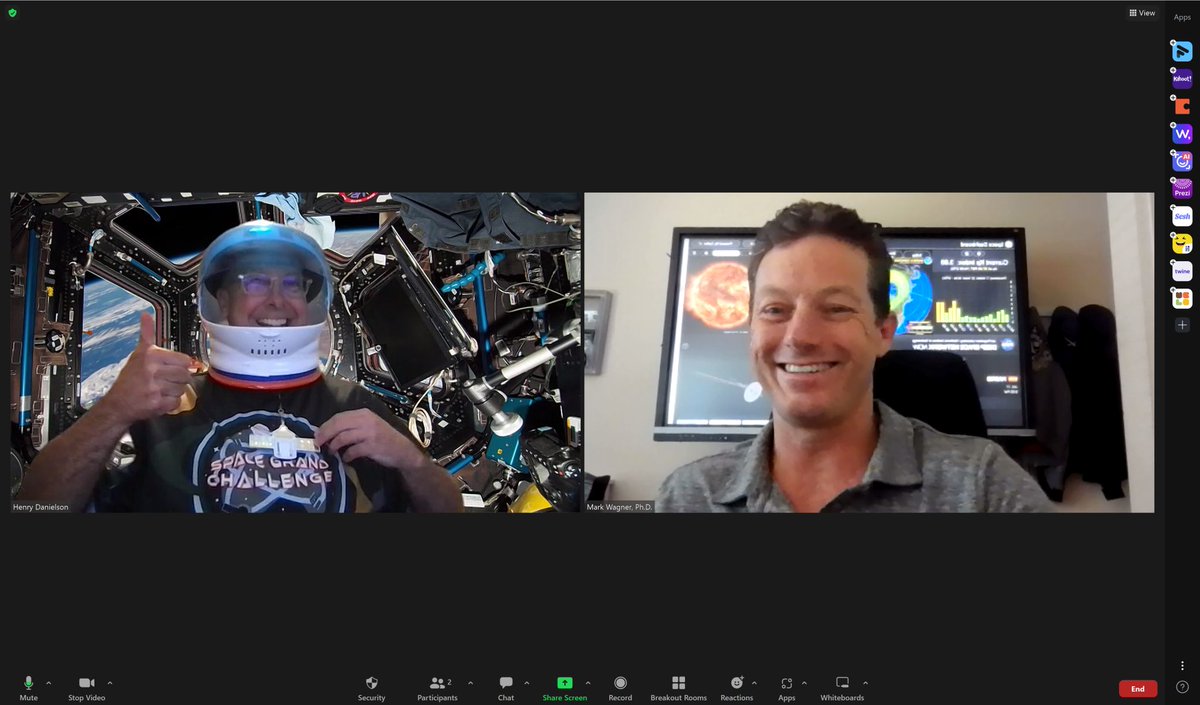Select Mark Wagner's video tile

coord(869,352)
